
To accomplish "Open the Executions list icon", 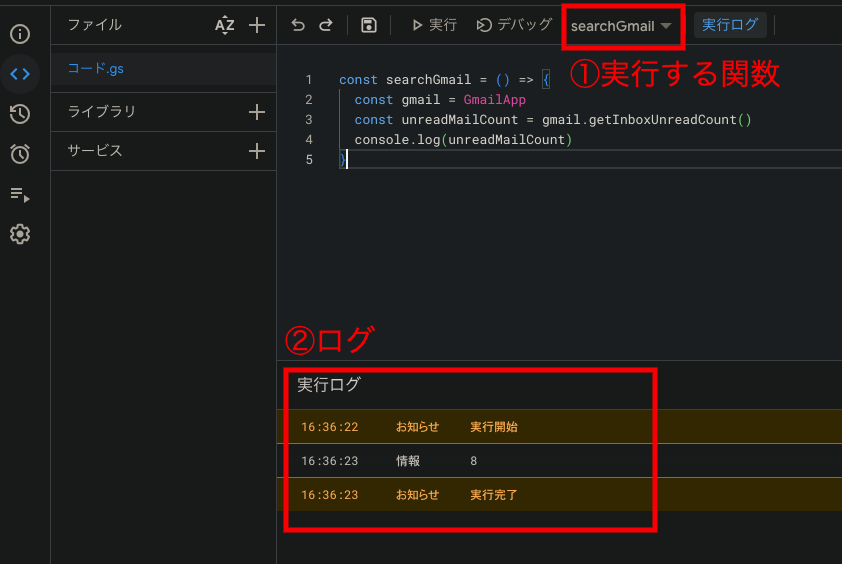I will tap(20, 195).
